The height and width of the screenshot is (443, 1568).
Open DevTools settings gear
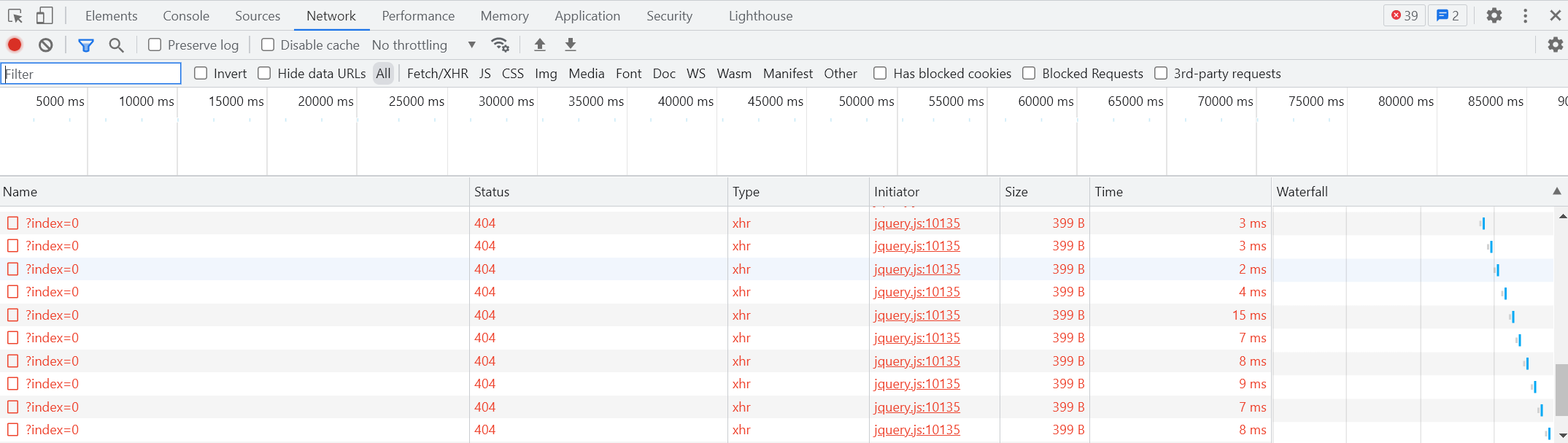[x=1494, y=15]
